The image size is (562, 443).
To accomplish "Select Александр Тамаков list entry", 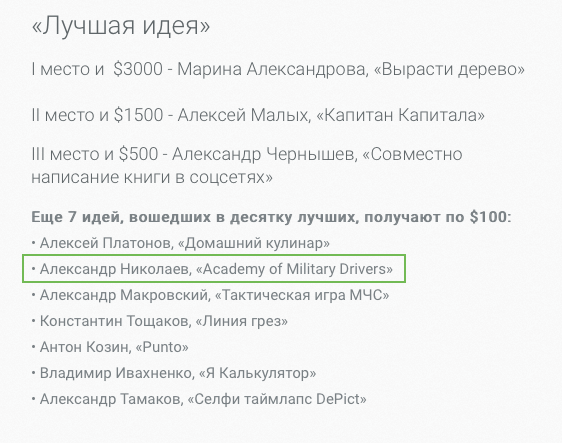I will 199,399.
